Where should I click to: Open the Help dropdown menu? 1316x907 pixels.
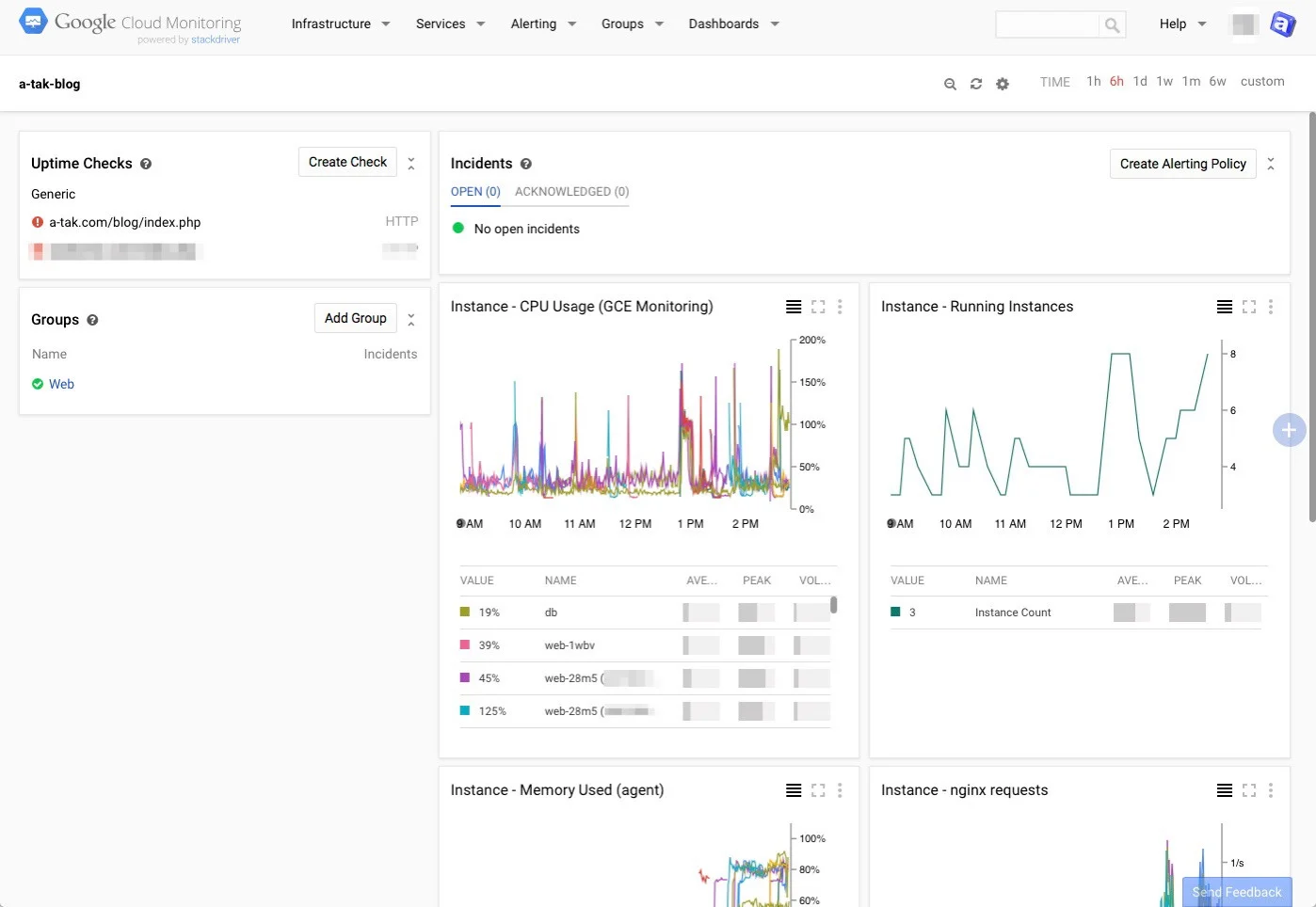[x=1183, y=24]
